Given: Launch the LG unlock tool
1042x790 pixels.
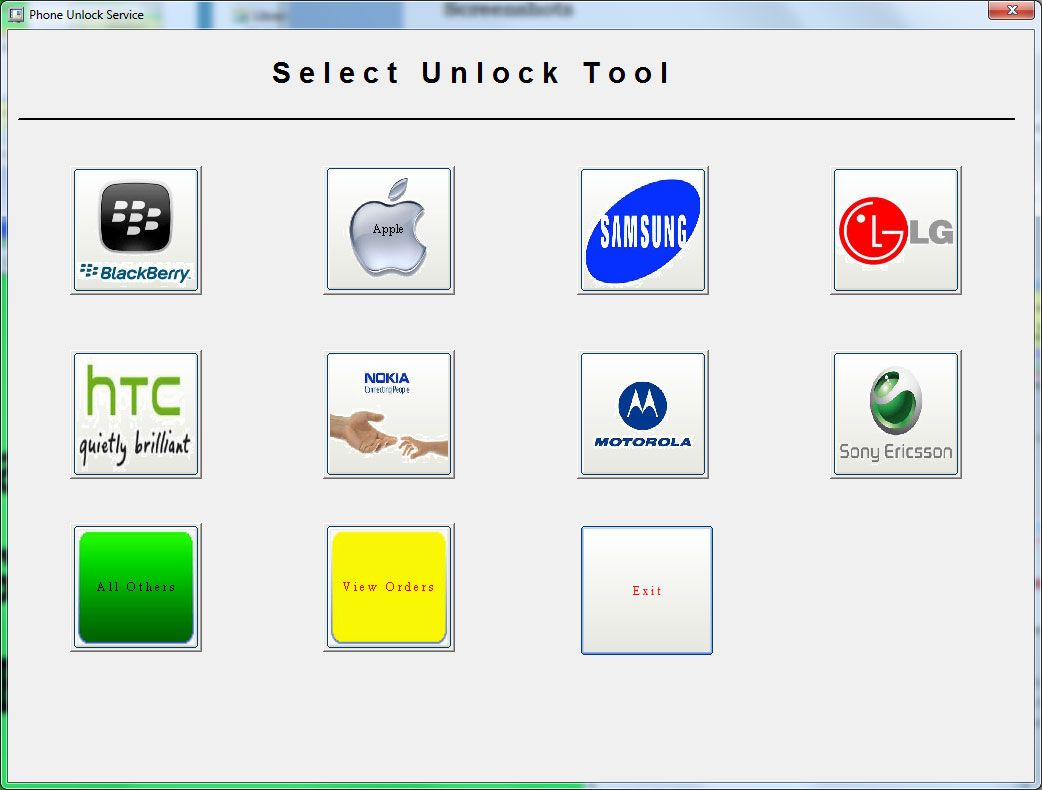Looking at the screenshot, I should pos(896,231).
